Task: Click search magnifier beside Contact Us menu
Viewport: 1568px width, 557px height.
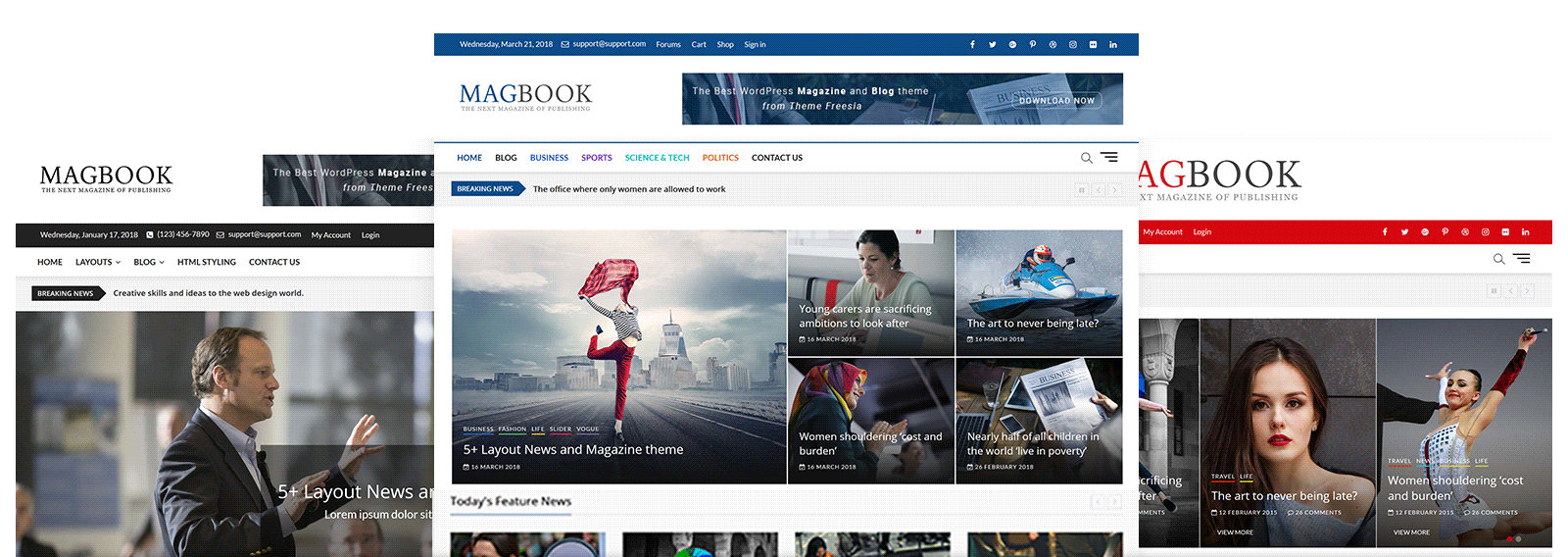Action: [x=1086, y=158]
